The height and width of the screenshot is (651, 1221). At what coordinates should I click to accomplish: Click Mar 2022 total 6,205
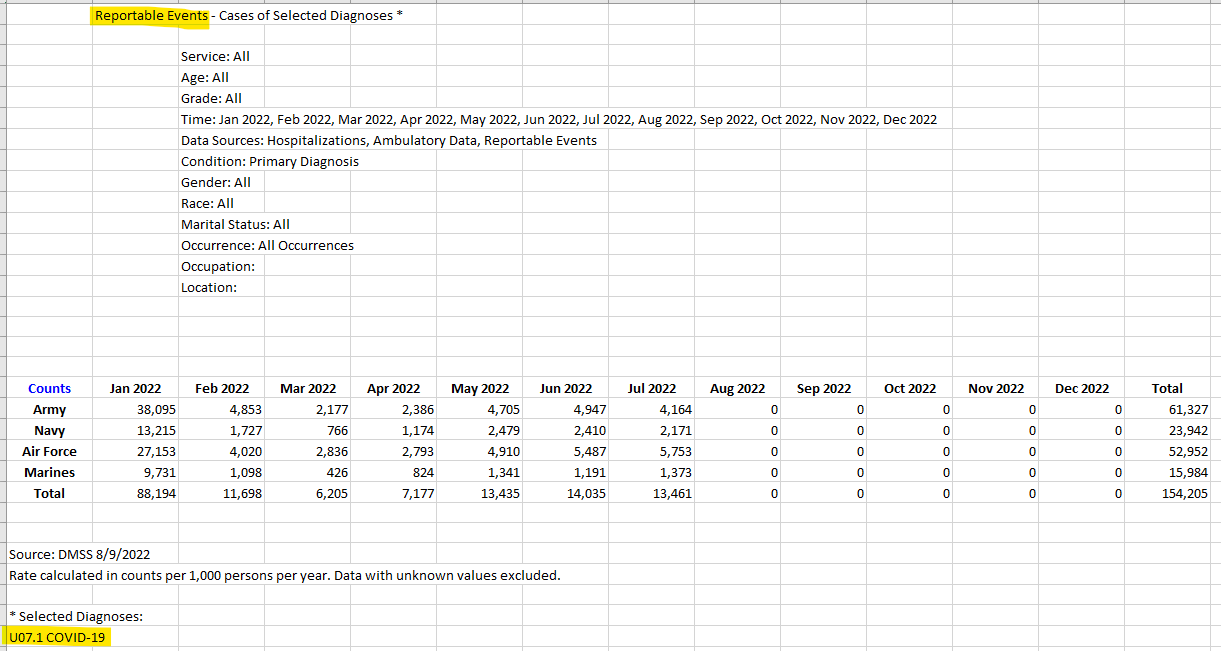(x=332, y=493)
